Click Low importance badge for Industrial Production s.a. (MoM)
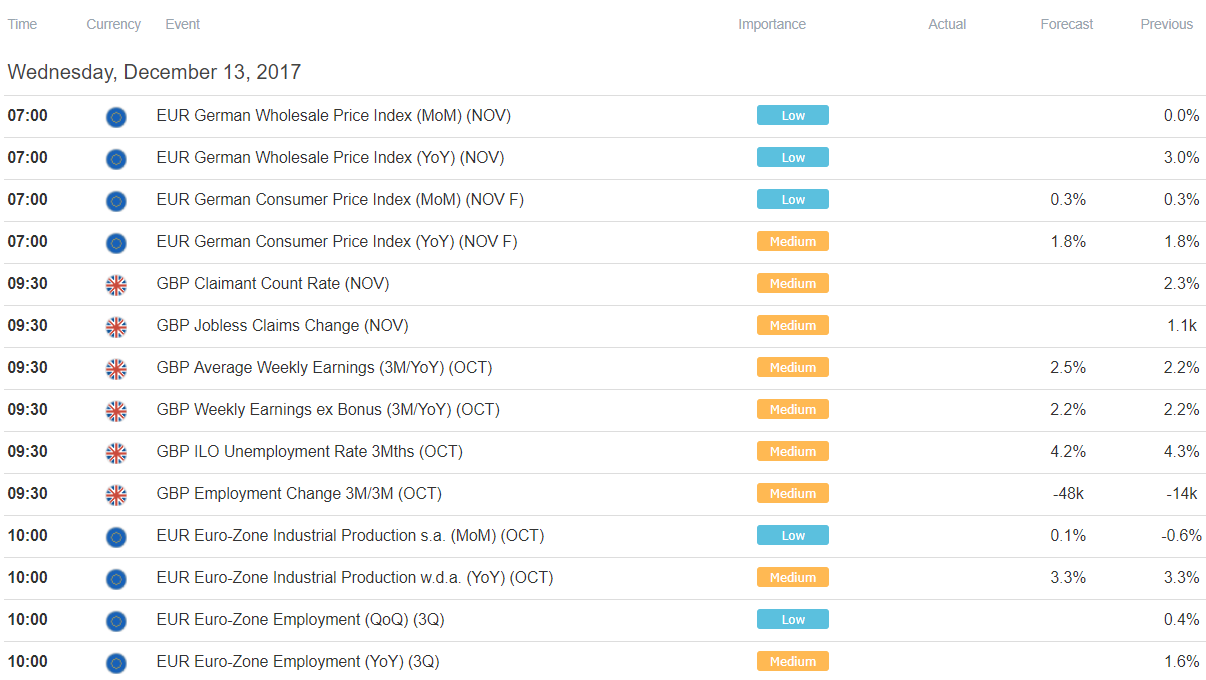Image resolution: width=1206 pixels, height=680 pixels. (793, 536)
